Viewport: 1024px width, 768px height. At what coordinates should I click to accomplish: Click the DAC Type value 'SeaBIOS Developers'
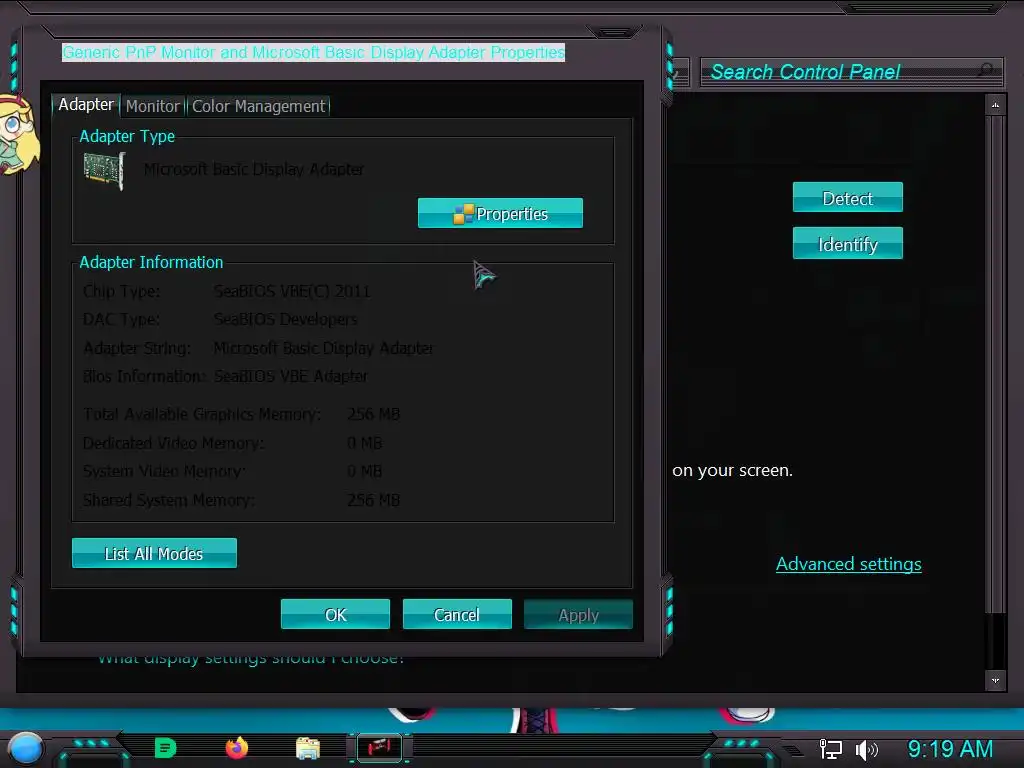(x=285, y=319)
